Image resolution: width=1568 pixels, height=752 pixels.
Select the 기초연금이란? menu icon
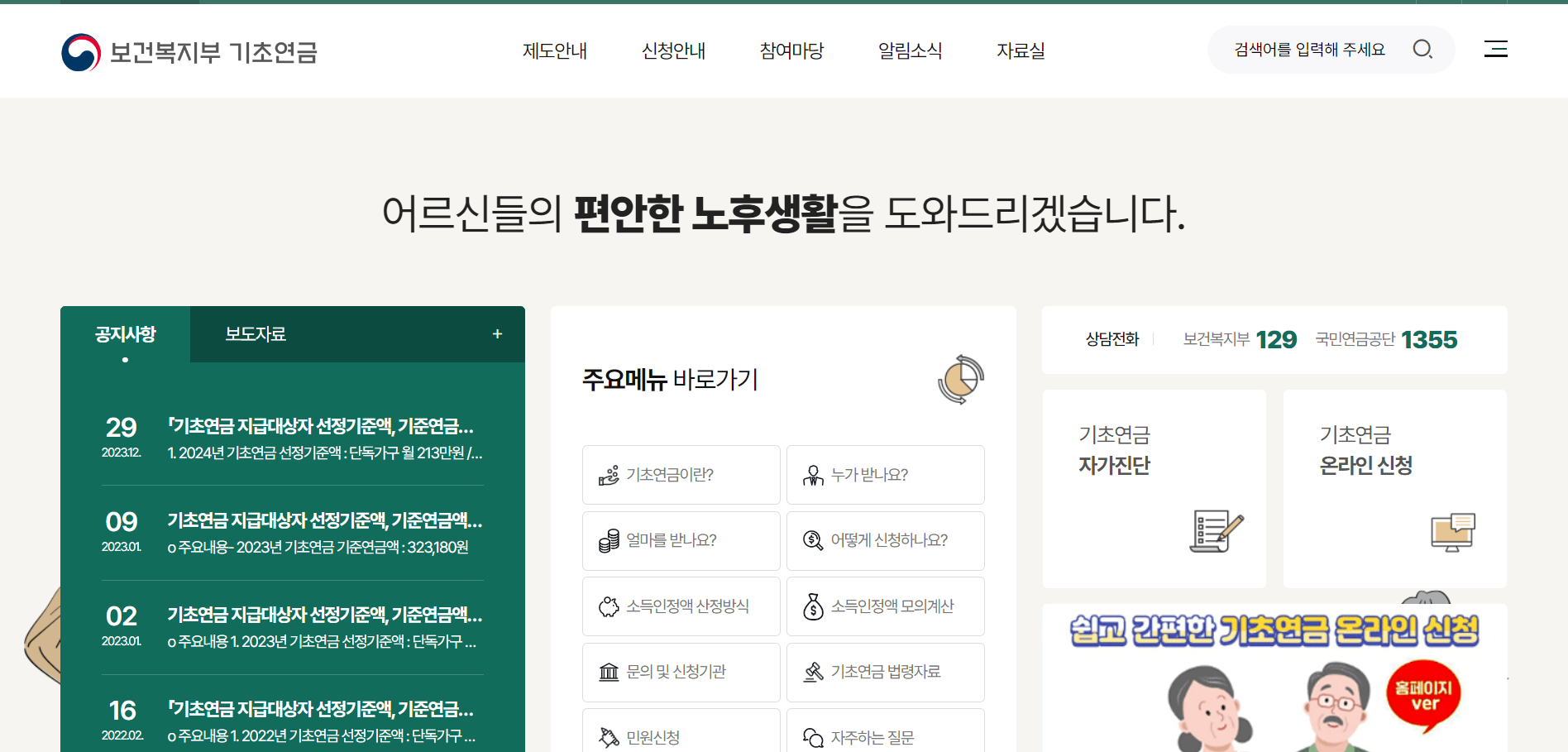[x=610, y=474]
